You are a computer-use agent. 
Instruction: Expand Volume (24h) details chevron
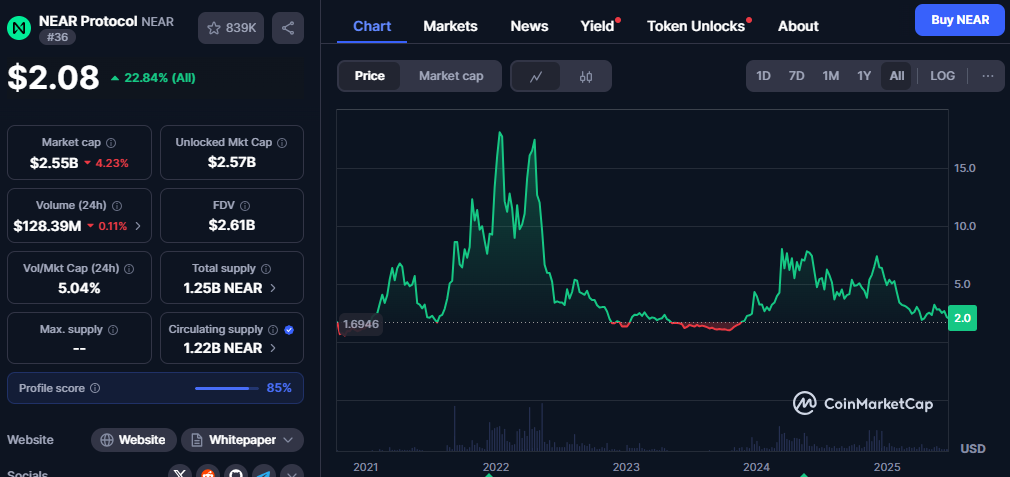coord(138,226)
